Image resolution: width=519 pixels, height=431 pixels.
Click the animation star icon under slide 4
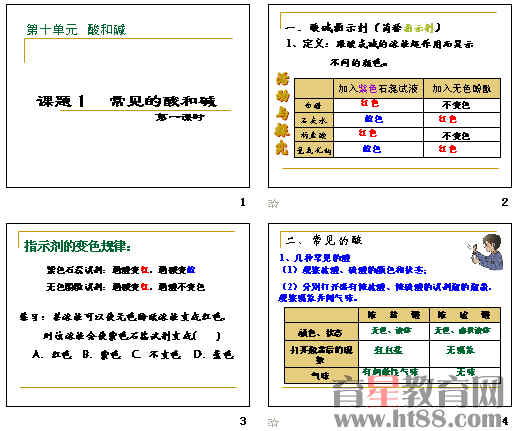(273, 422)
